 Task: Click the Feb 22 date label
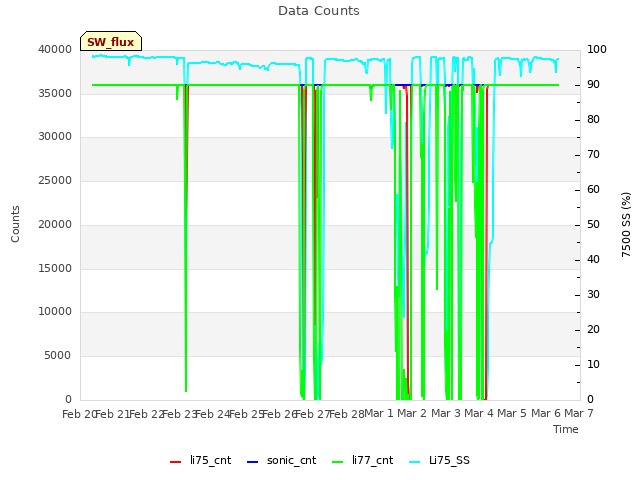(x=146, y=414)
